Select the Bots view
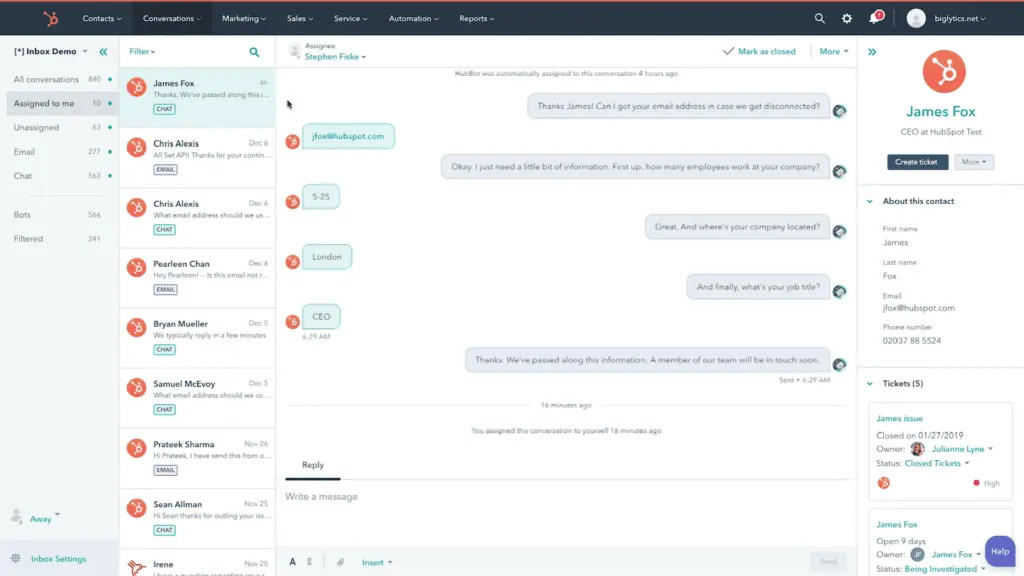 pos(62,214)
